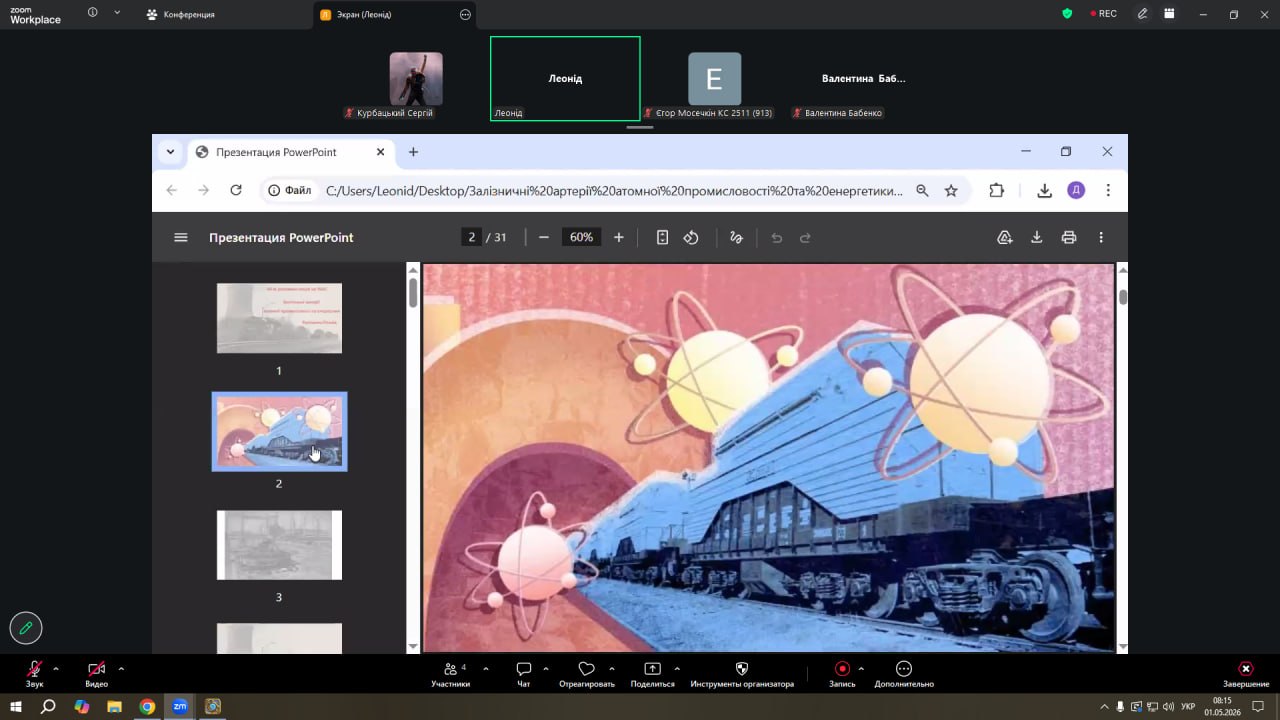The image size is (1280, 720).
Task: Select the PDF draw annotation tool
Action: click(x=736, y=238)
